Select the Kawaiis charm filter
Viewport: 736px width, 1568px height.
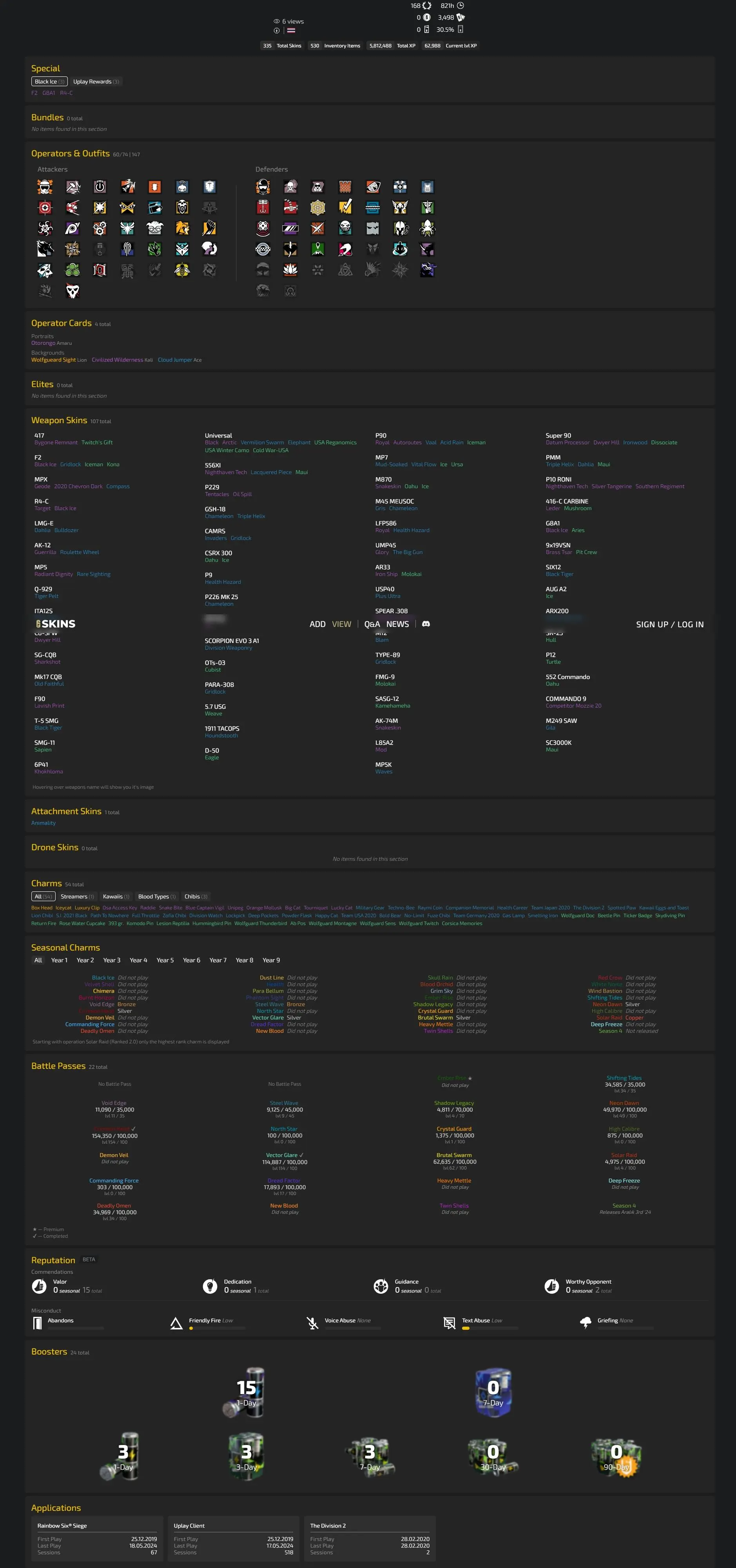pyautogui.click(x=116, y=896)
